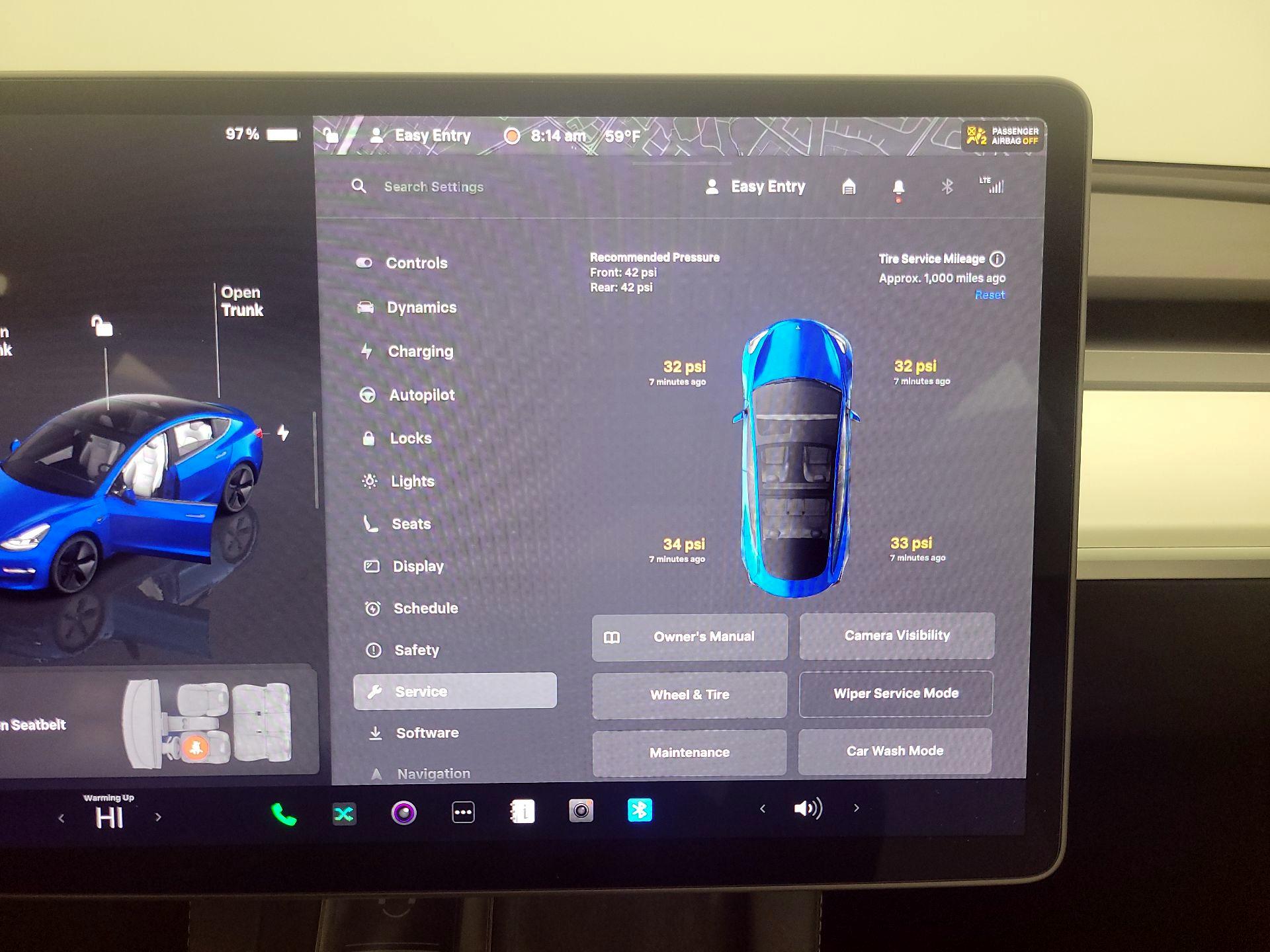Tap the charge port lightning icon
The image size is (1270, 952).
tap(283, 433)
